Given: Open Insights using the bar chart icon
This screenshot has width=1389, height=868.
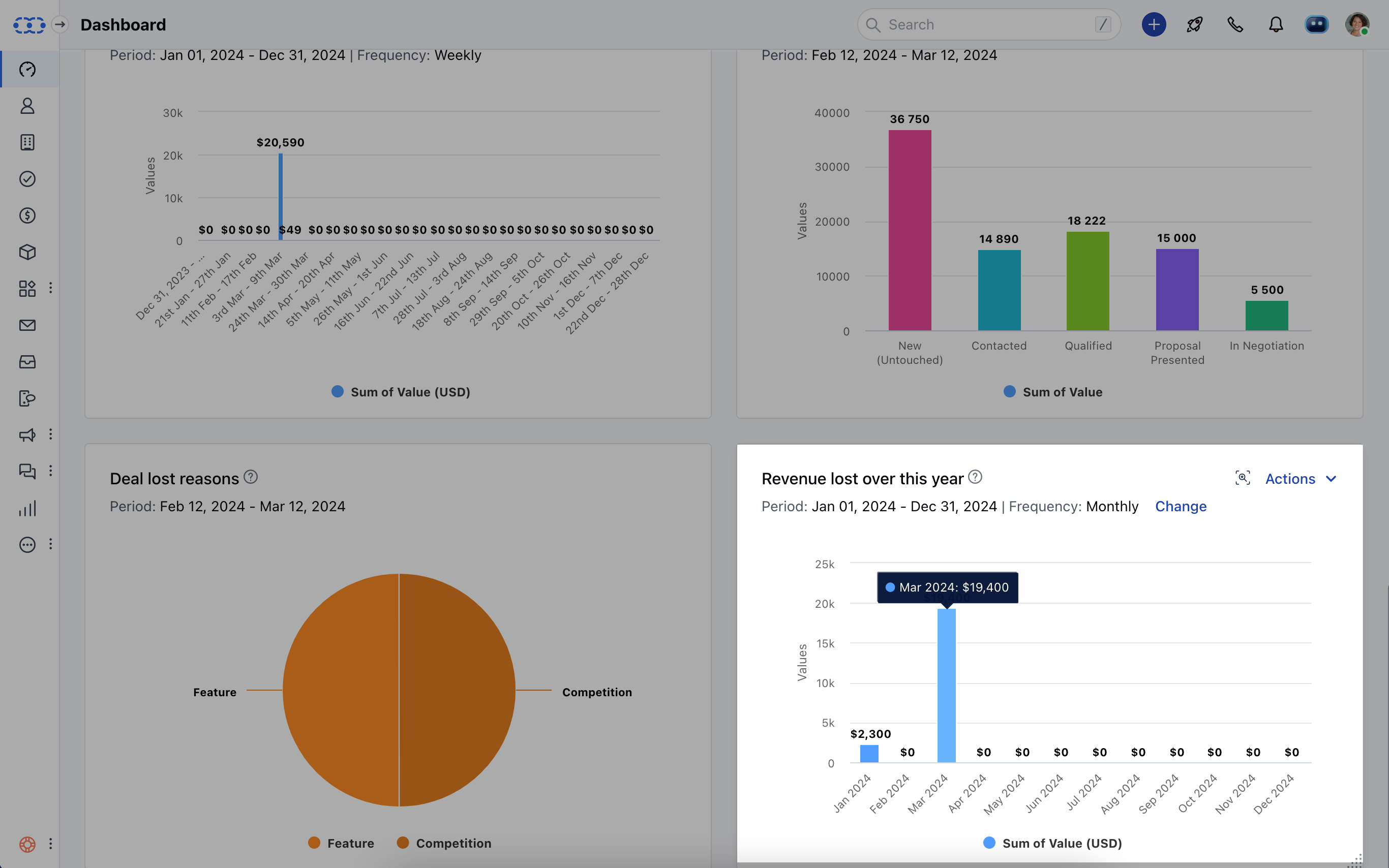Looking at the screenshot, I should [x=27, y=508].
